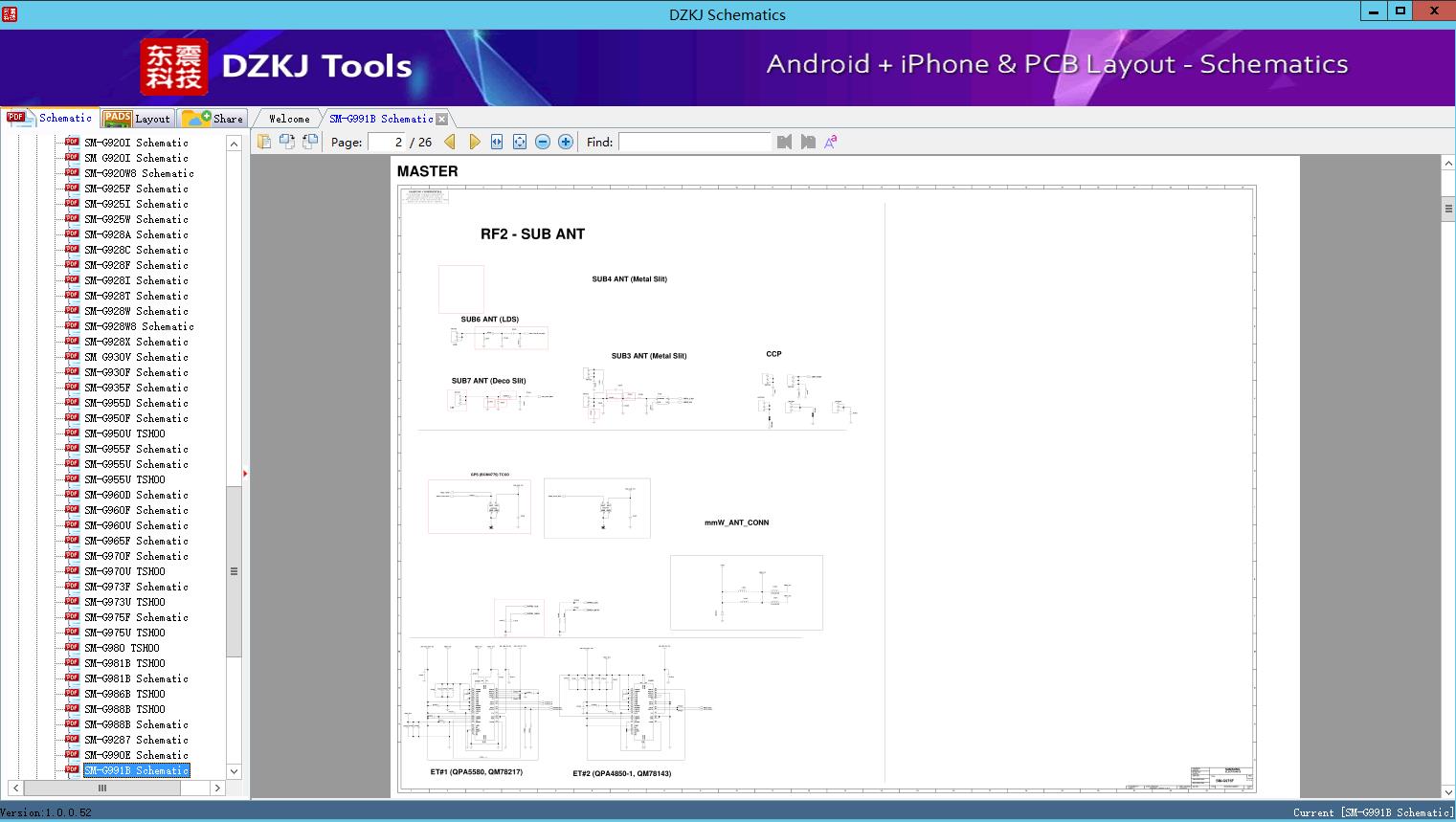Switch to the Layout tab

point(138,119)
